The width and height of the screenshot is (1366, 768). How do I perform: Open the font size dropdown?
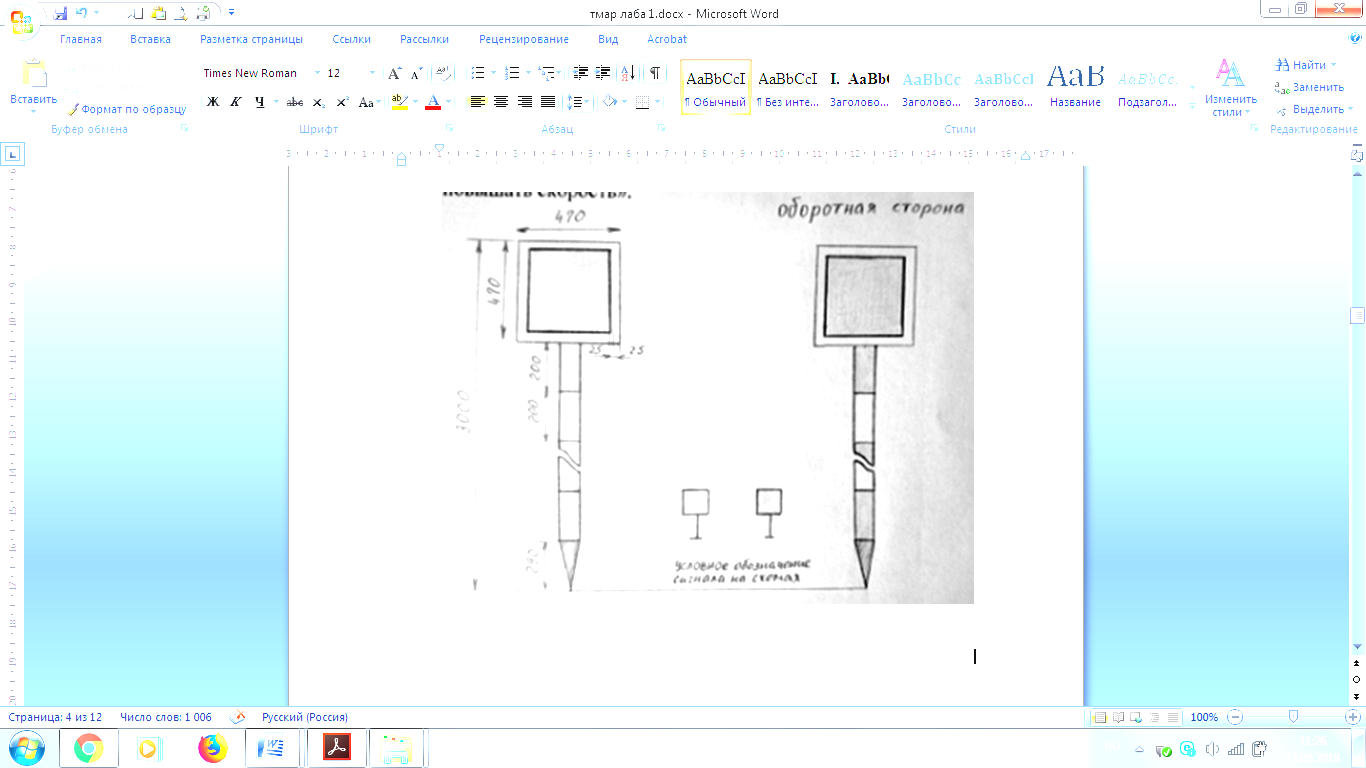click(x=373, y=73)
